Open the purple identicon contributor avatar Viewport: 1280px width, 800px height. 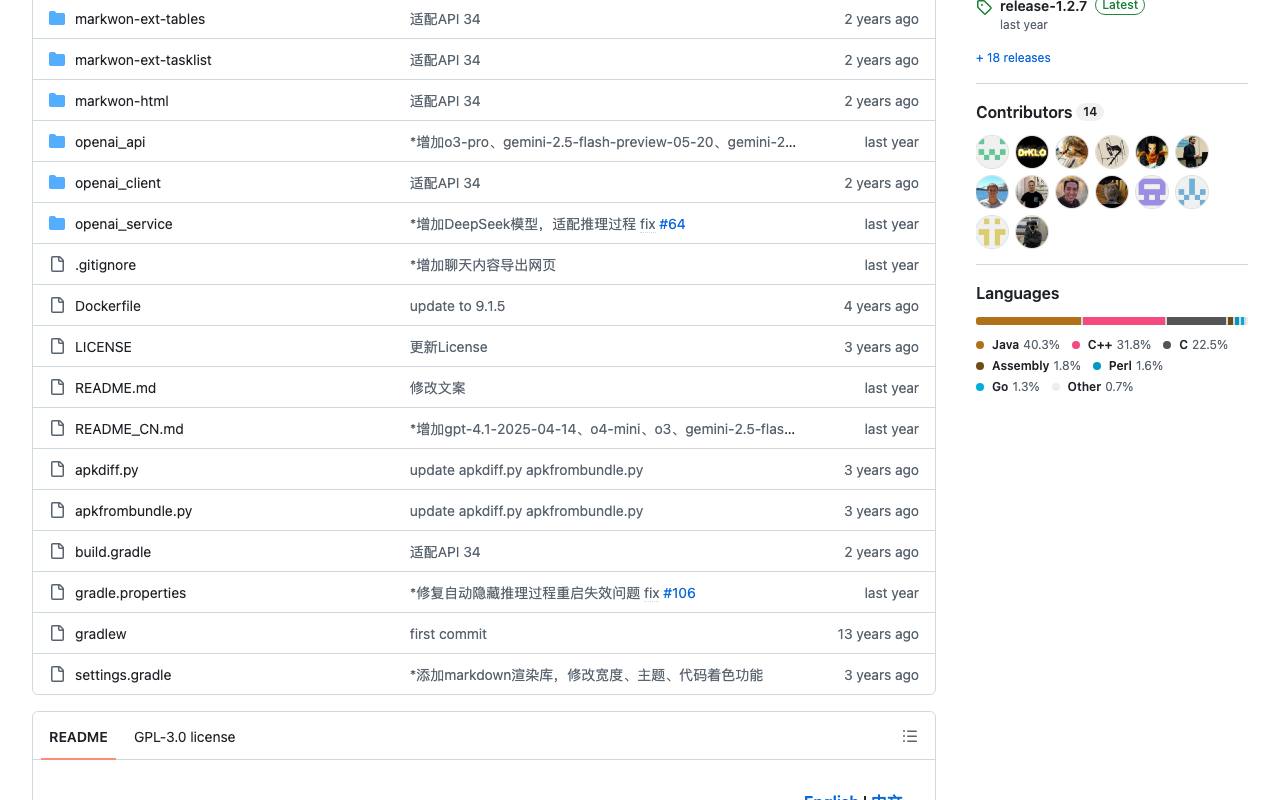click(1152, 192)
